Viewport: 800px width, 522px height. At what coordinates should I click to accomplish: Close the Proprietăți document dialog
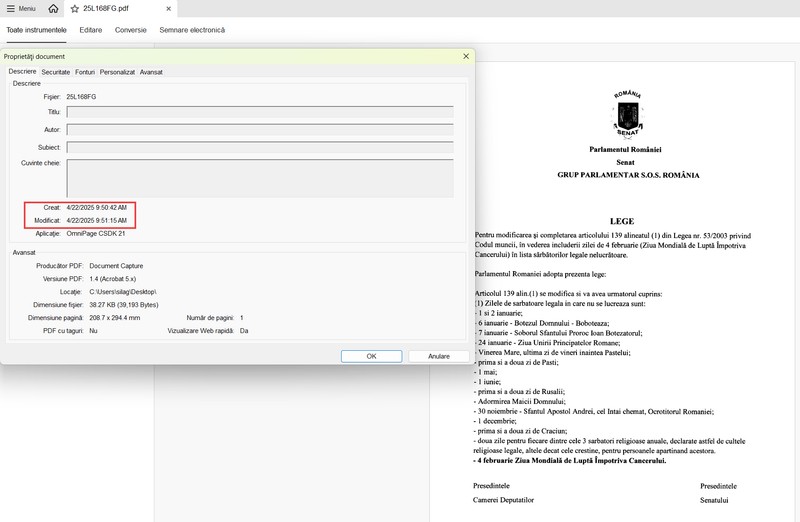[x=466, y=56]
